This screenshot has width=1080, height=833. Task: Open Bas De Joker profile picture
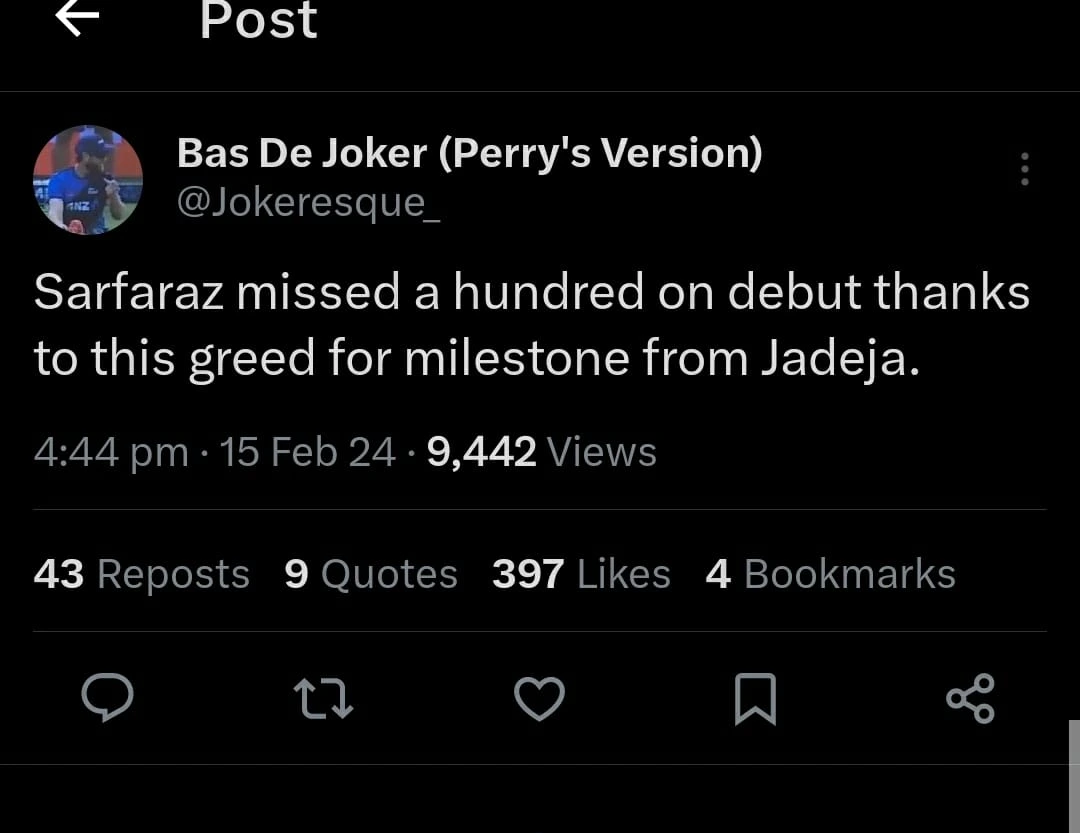88,180
